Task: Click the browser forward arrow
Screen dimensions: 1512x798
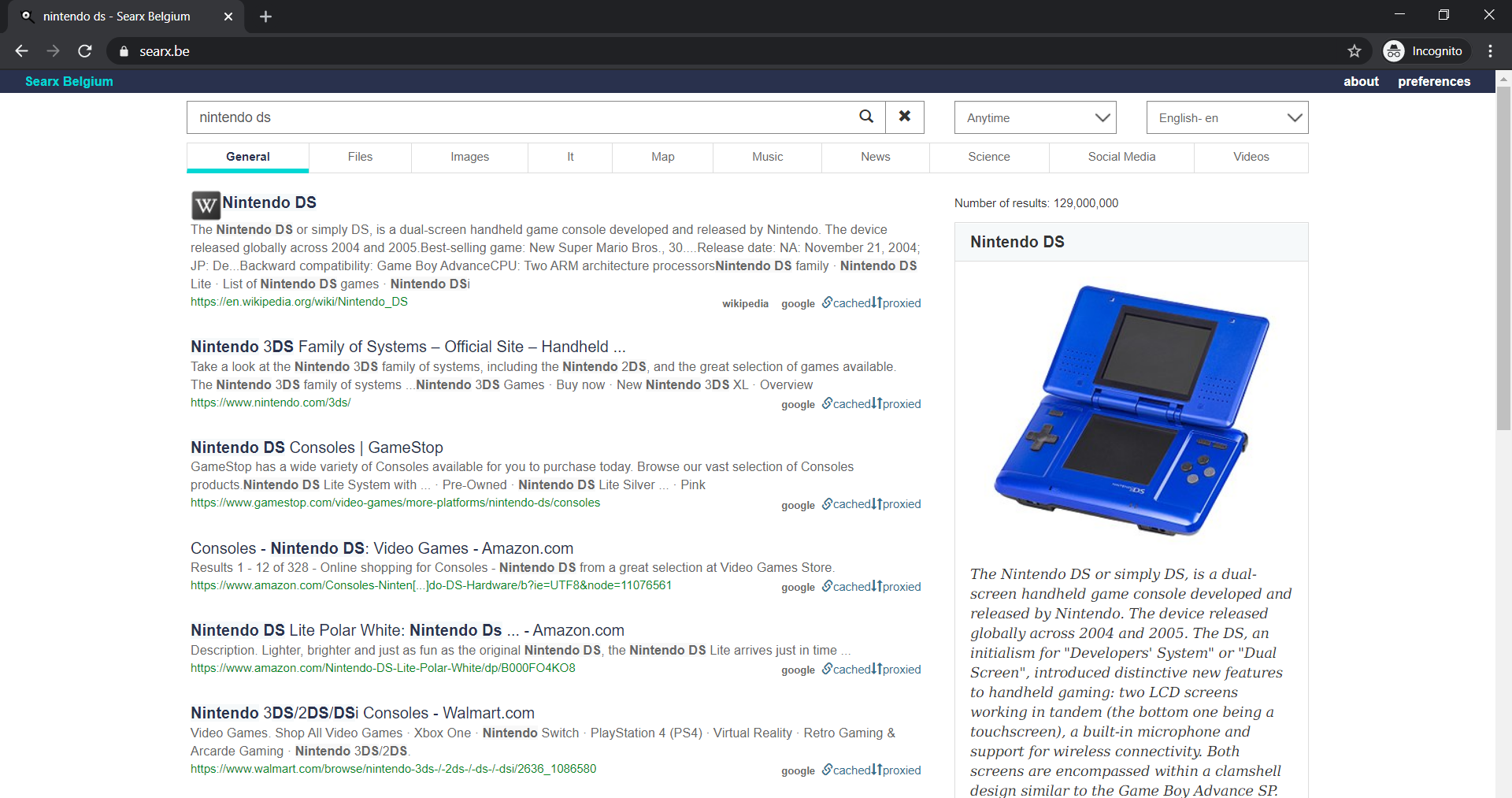Action: (53, 51)
